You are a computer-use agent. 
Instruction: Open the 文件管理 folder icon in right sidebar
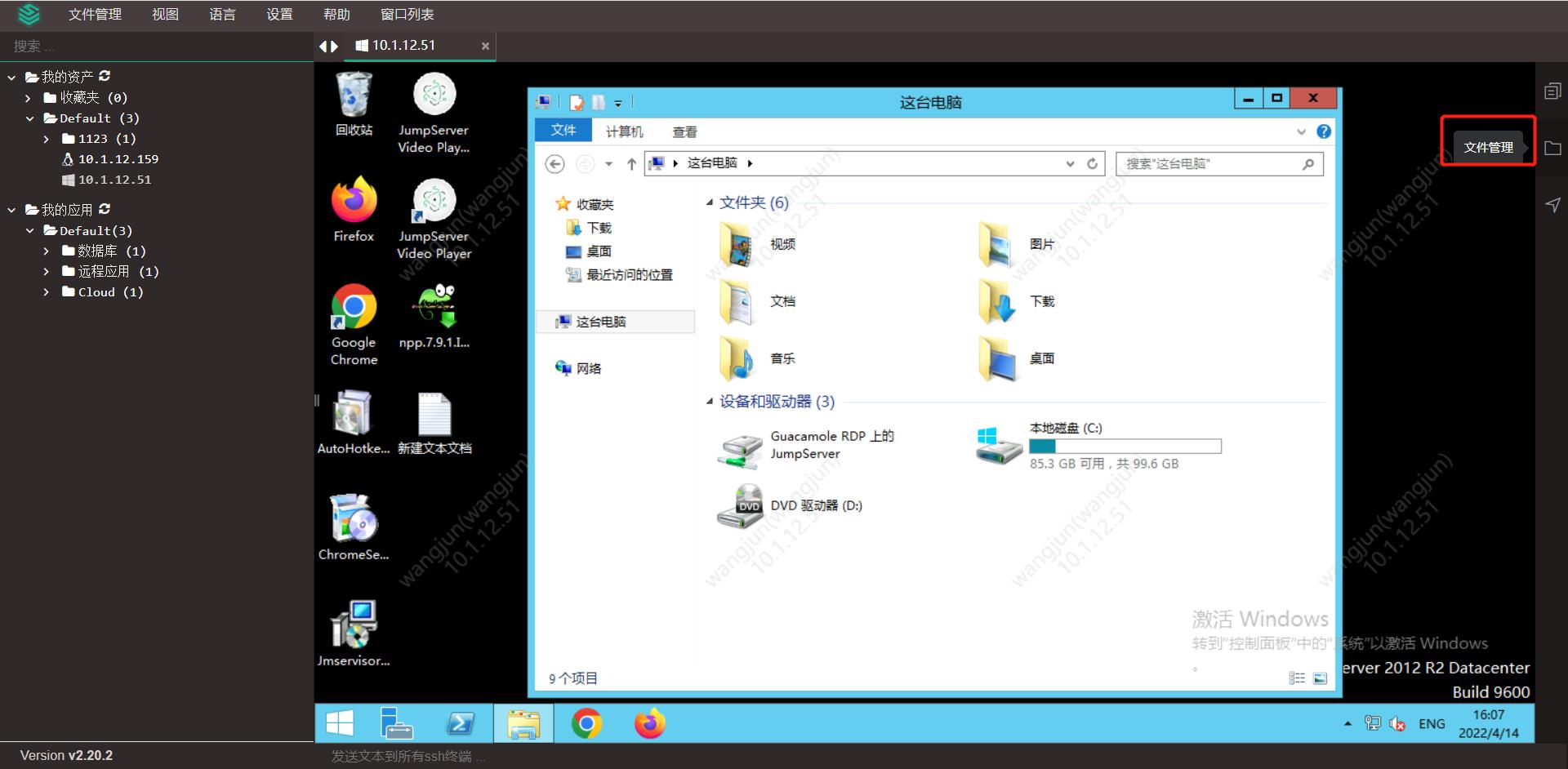(1552, 148)
